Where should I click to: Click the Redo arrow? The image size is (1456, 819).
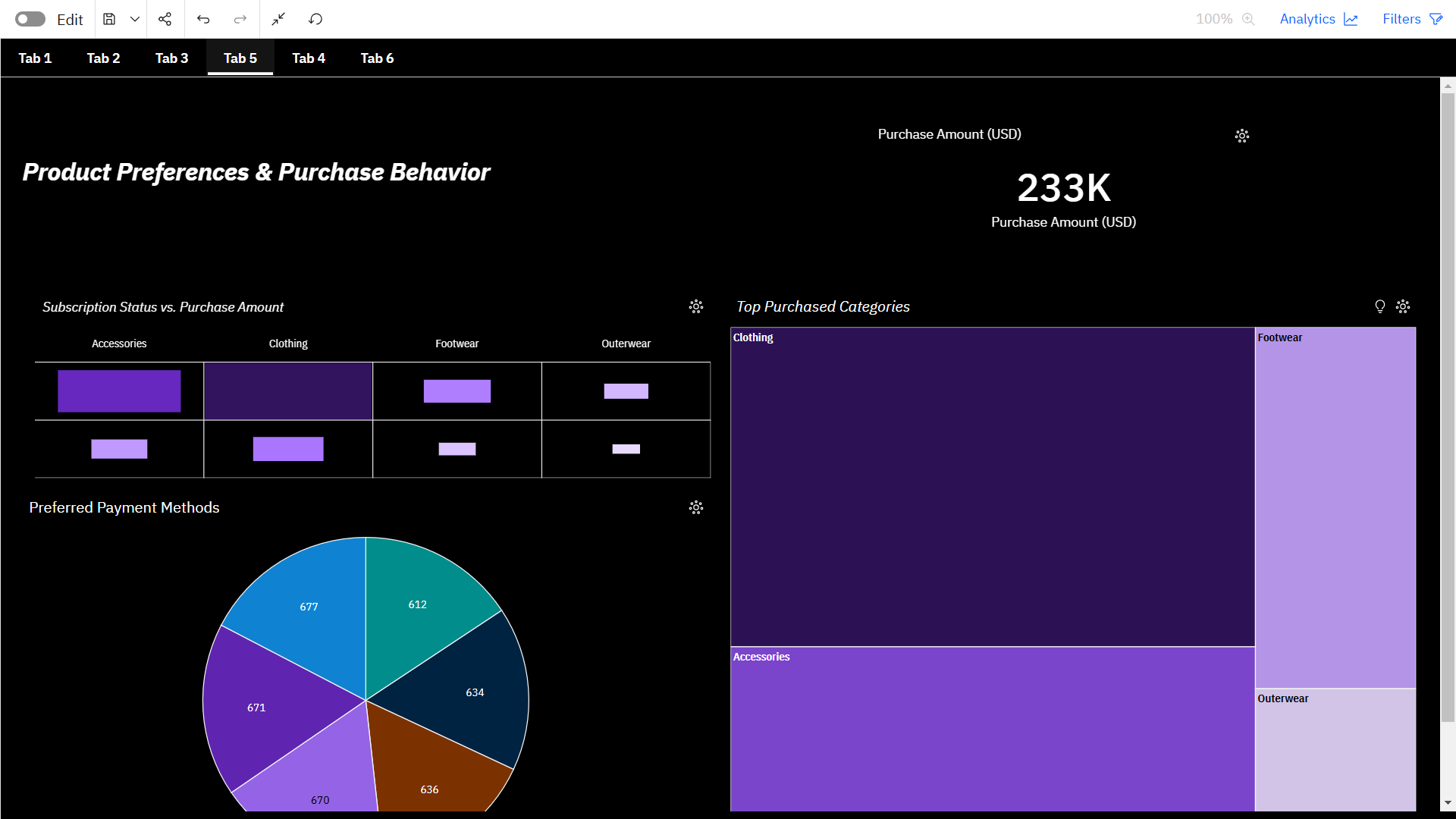(240, 19)
